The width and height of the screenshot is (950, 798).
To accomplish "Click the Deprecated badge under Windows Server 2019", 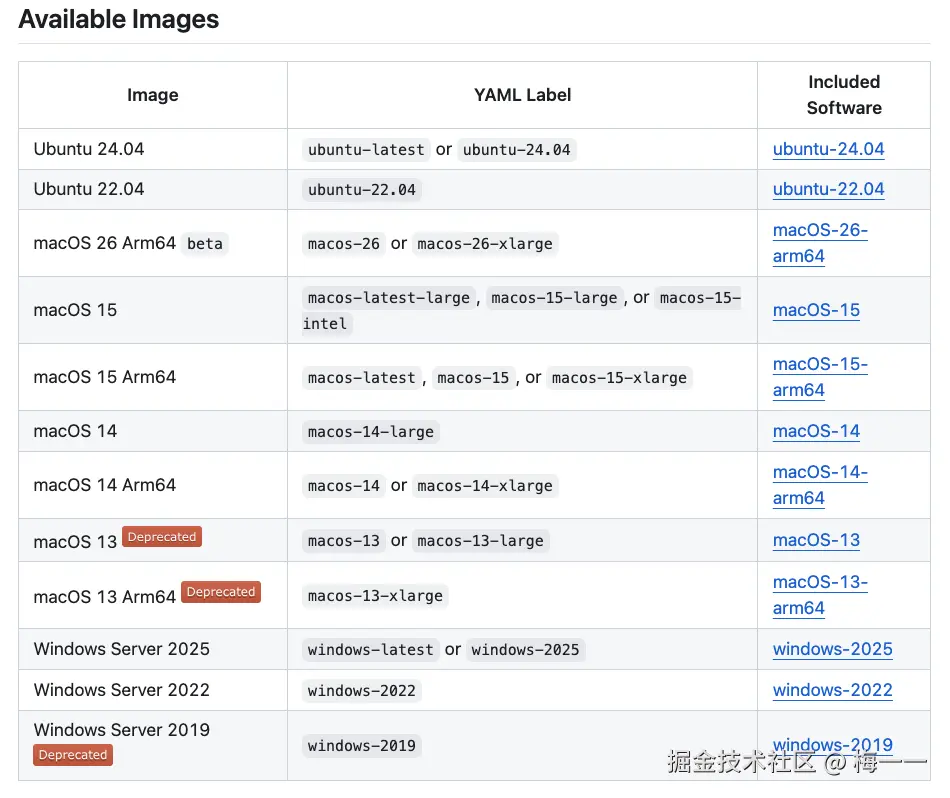I will 73,755.
